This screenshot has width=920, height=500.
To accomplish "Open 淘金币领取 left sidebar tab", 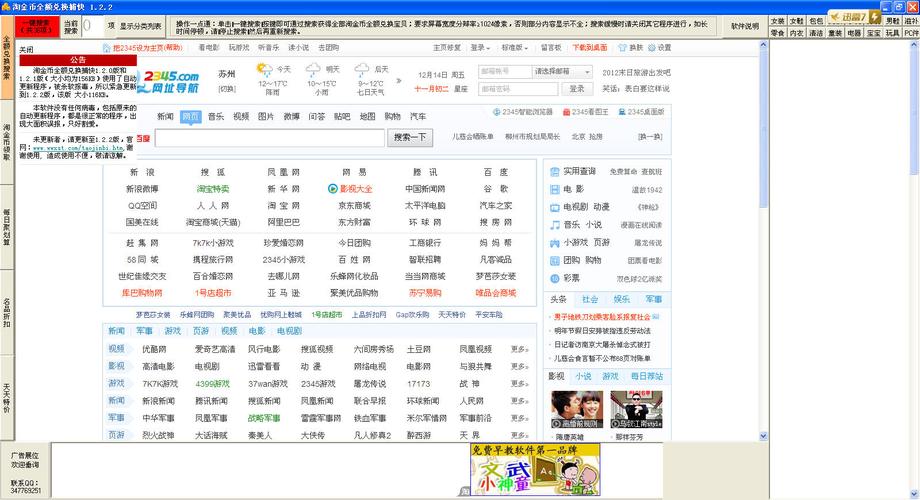I will click(6, 143).
